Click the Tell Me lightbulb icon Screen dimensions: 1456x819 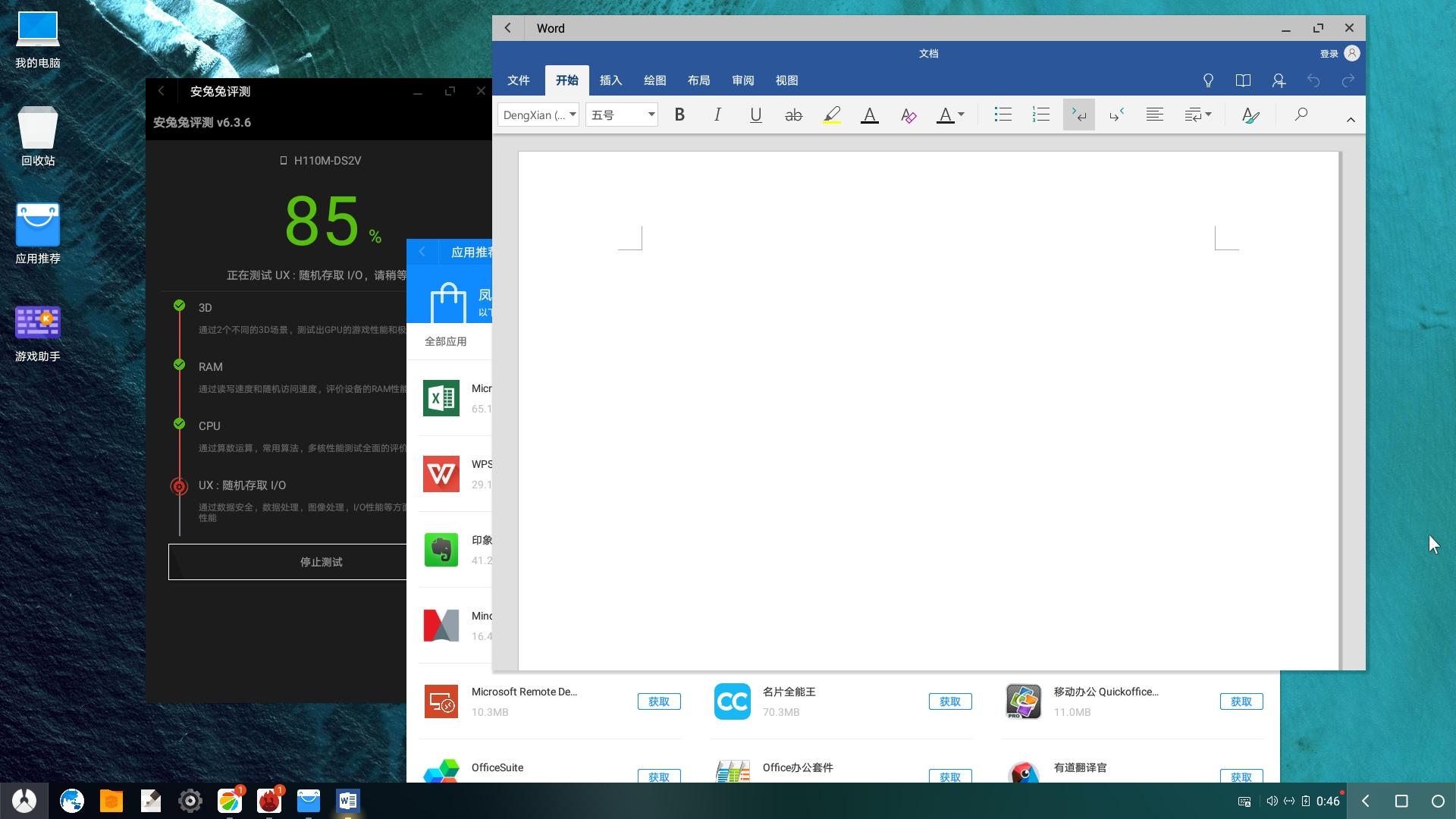1208,80
